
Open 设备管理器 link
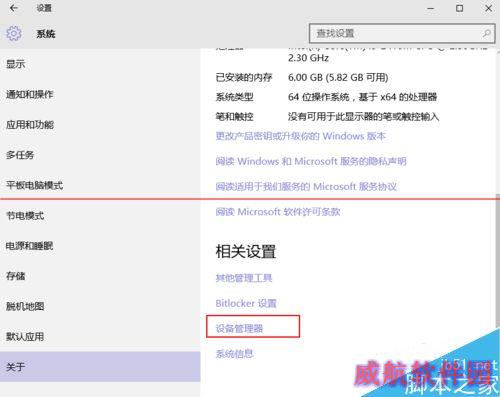tap(239, 328)
